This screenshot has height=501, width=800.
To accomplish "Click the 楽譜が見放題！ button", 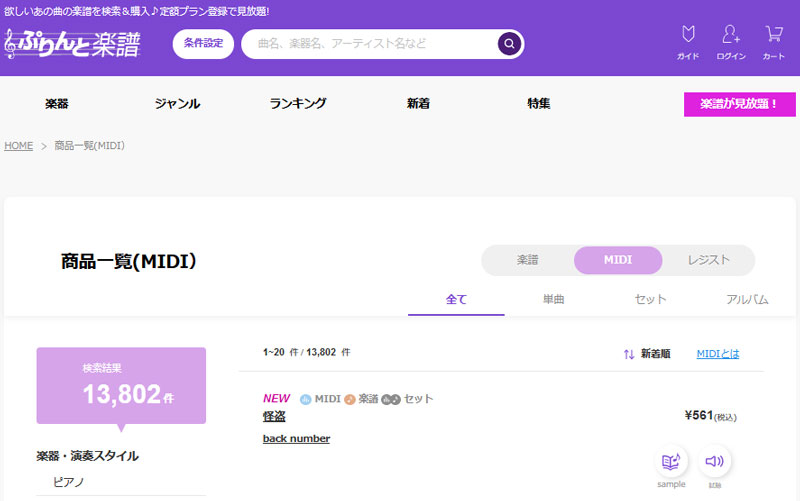I will coord(739,104).
